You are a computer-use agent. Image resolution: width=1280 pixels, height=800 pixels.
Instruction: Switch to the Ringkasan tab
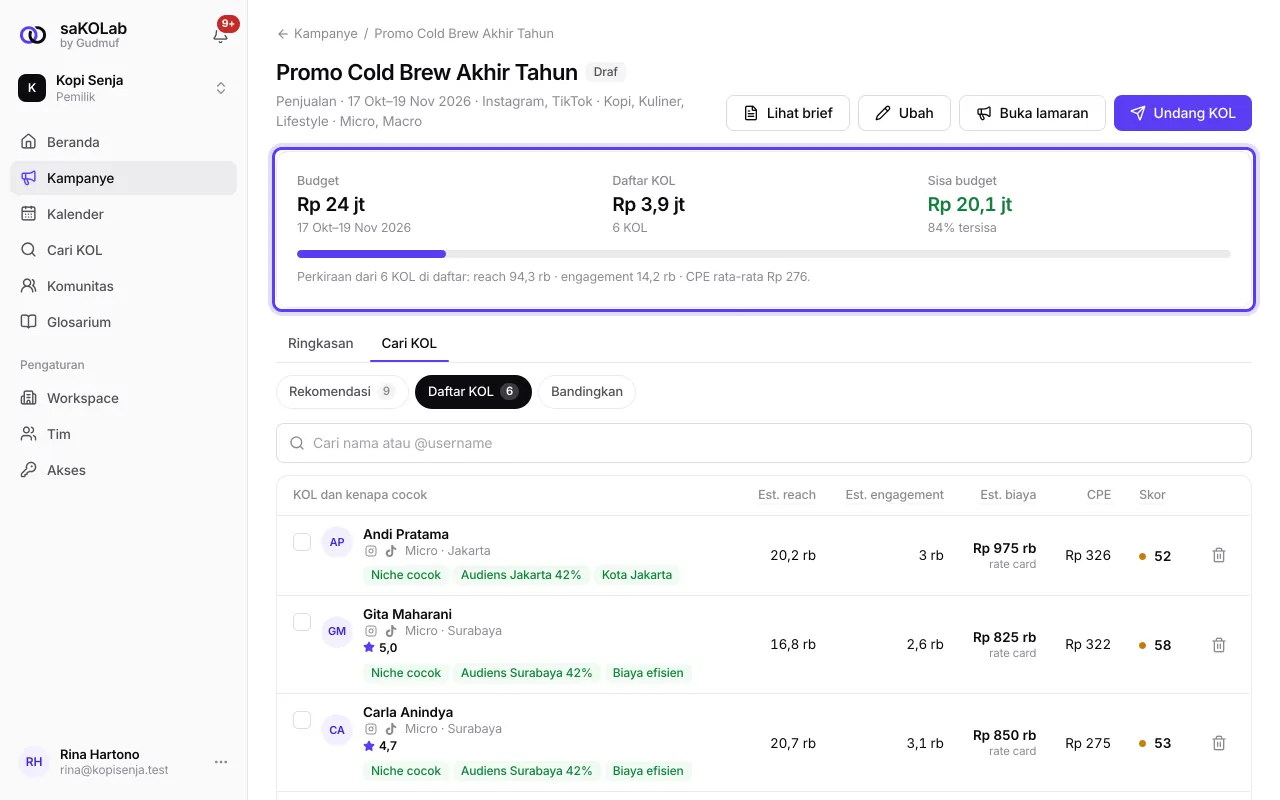pyautogui.click(x=321, y=343)
